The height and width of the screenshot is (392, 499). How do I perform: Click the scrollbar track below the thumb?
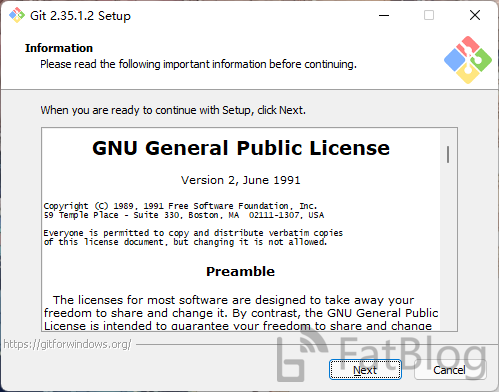(x=448, y=247)
